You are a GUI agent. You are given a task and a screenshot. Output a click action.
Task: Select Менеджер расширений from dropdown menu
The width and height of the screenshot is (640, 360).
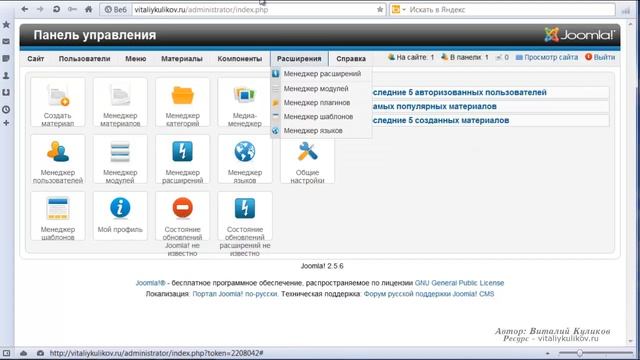tap(321, 74)
